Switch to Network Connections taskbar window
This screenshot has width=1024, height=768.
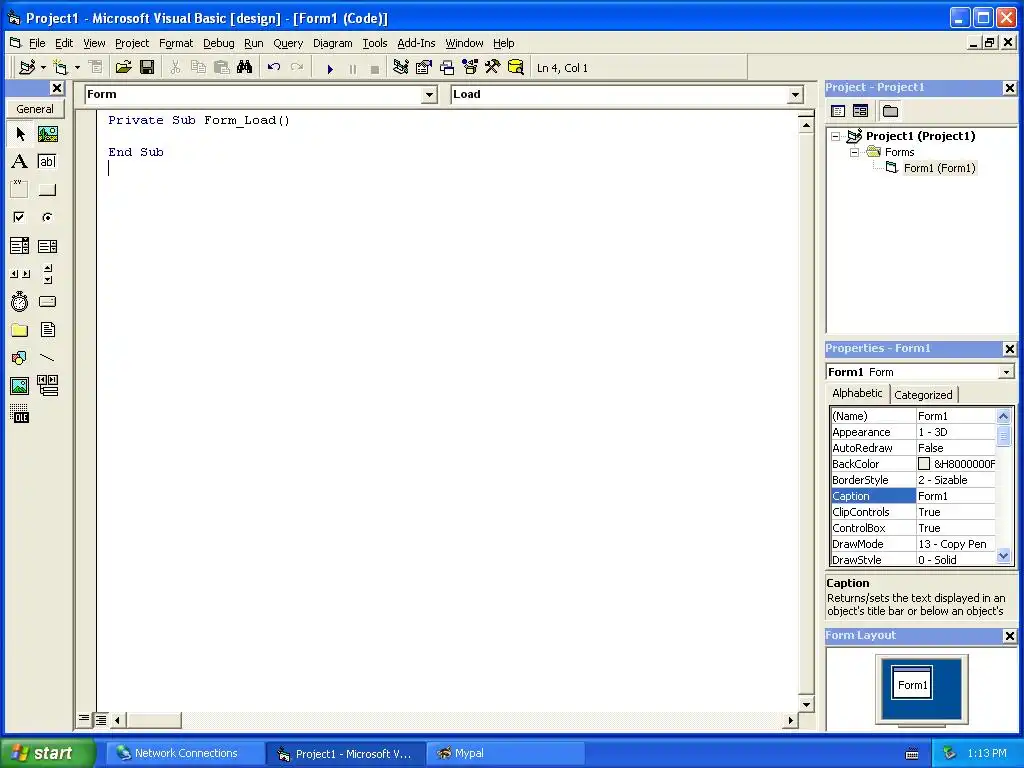click(185, 754)
